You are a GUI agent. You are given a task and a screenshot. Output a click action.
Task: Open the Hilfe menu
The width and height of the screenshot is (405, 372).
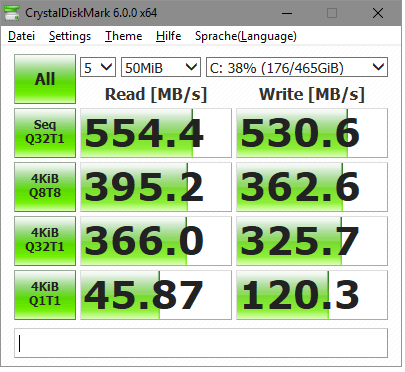point(168,36)
